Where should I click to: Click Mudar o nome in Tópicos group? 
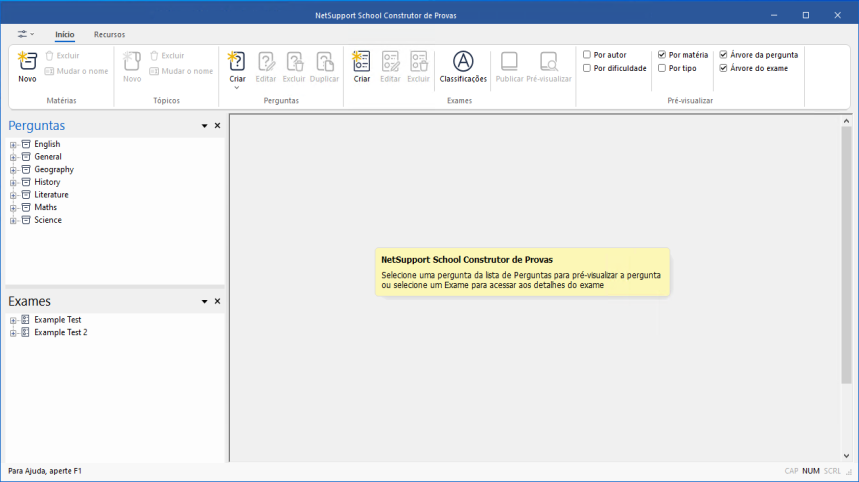[181, 71]
